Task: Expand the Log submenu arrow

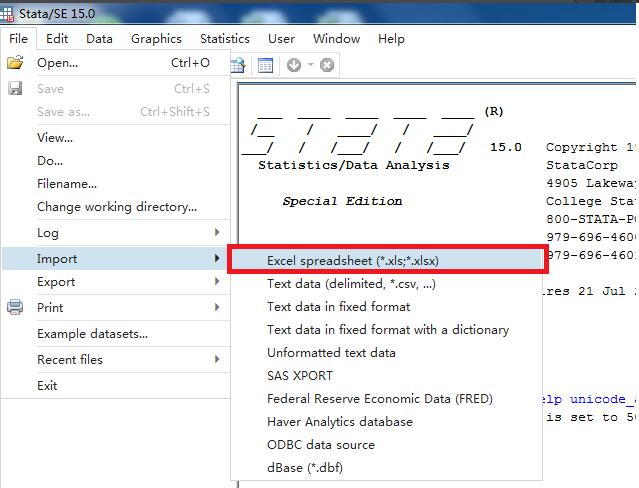Action: tap(217, 232)
